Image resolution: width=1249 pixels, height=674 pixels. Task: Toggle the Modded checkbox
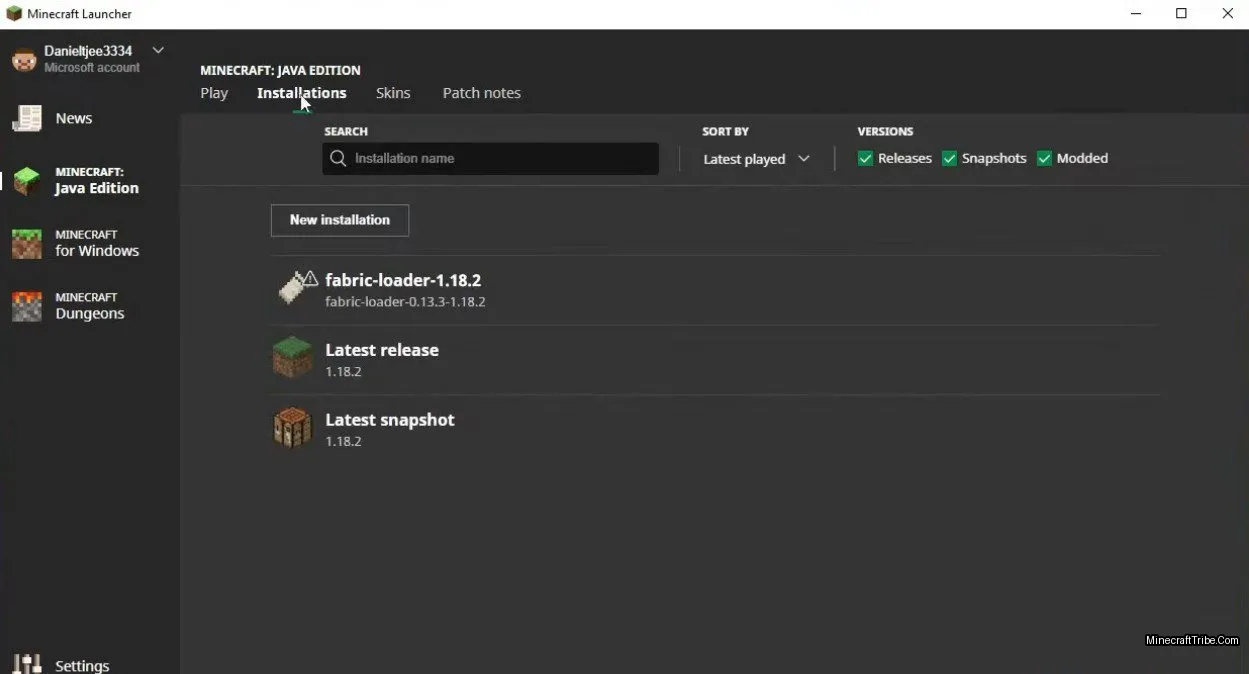tap(1044, 158)
